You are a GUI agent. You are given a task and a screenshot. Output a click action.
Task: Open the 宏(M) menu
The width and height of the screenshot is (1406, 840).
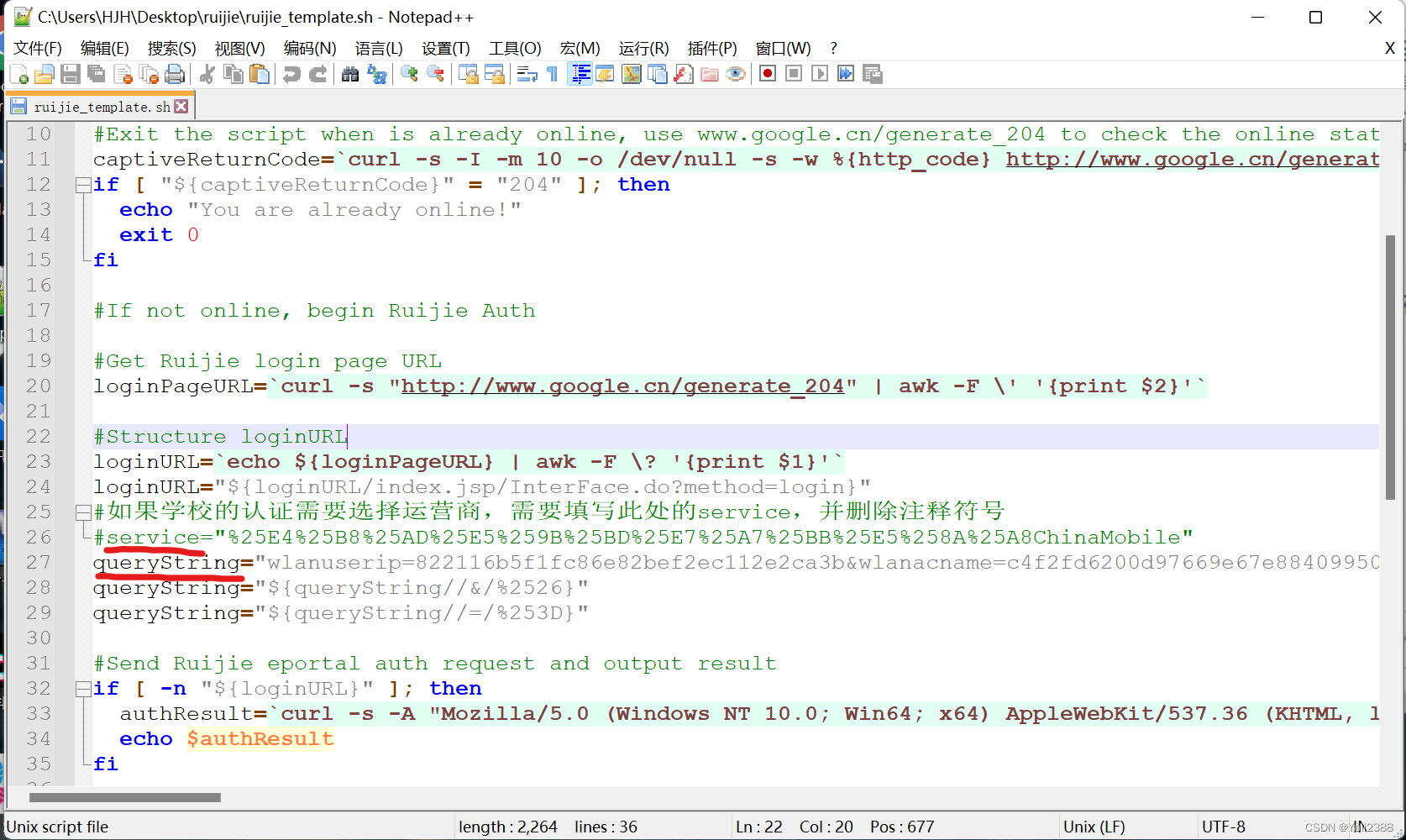click(x=580, y=48)
